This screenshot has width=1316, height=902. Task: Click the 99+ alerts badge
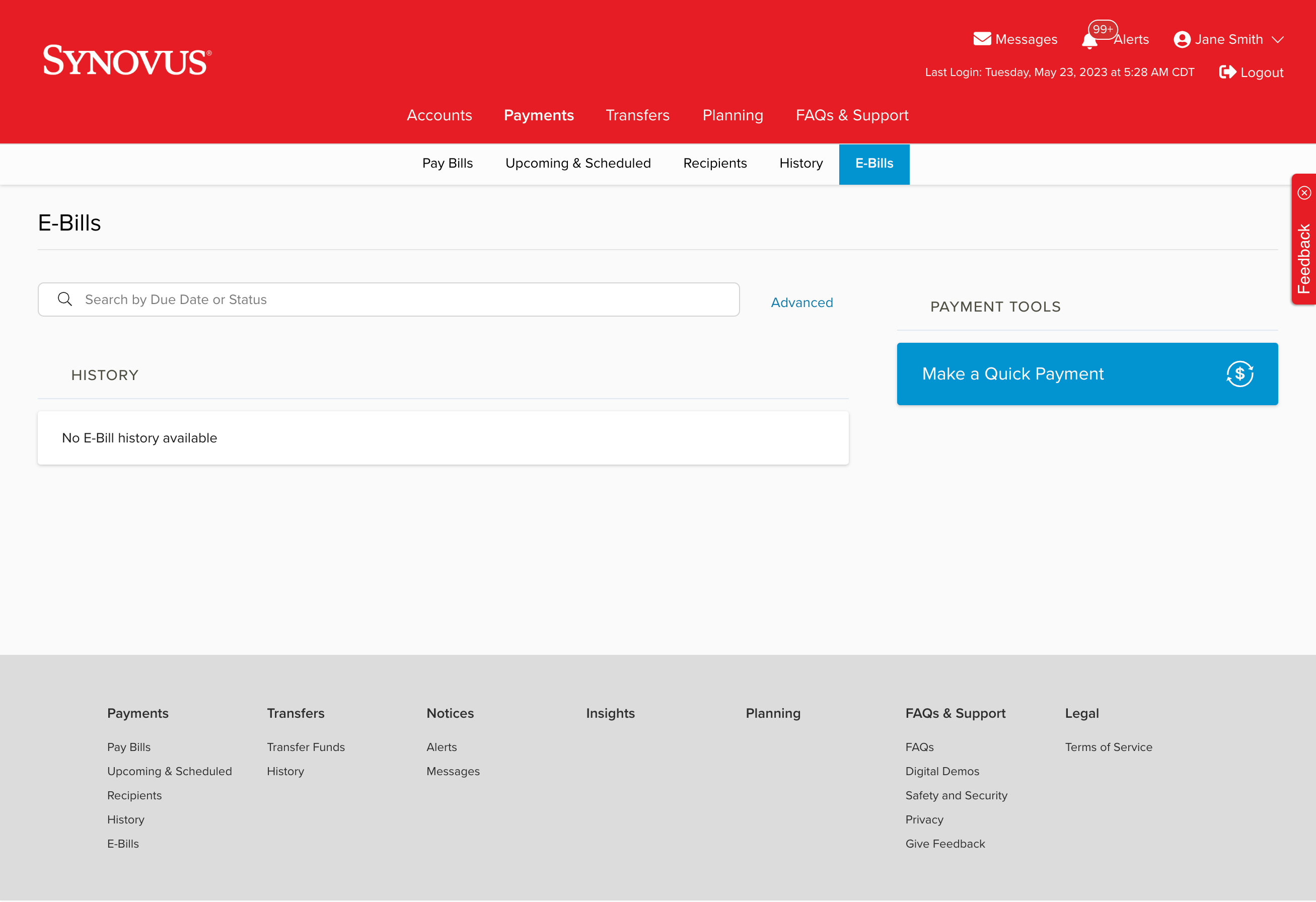(1103, 29)
